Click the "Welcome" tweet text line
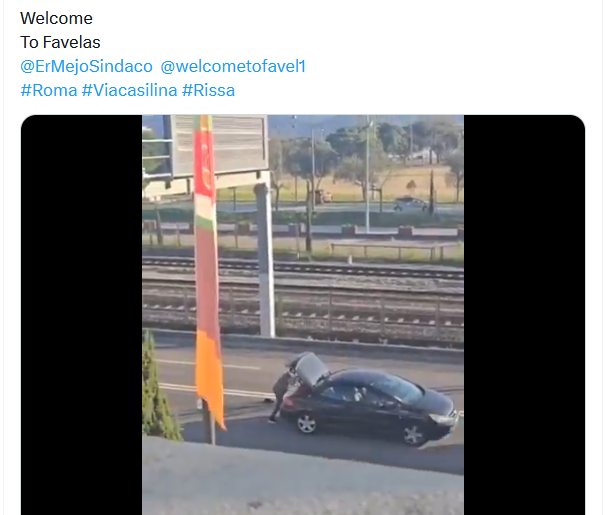608x515 pixels. (x=56, y=18)
